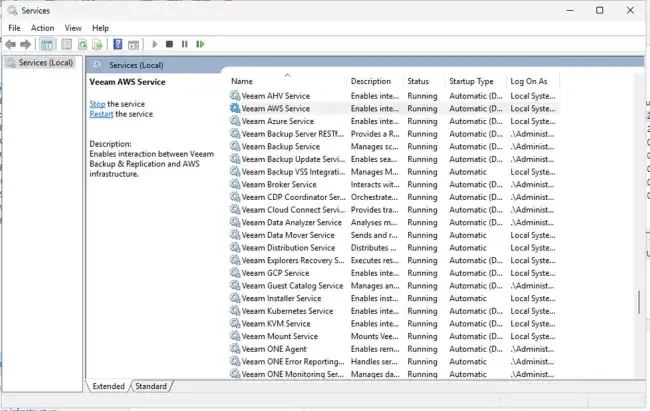
Task: Click the vertical scrollbar thumb of services list
Action: pyautogui.click(x=639, y=302)
